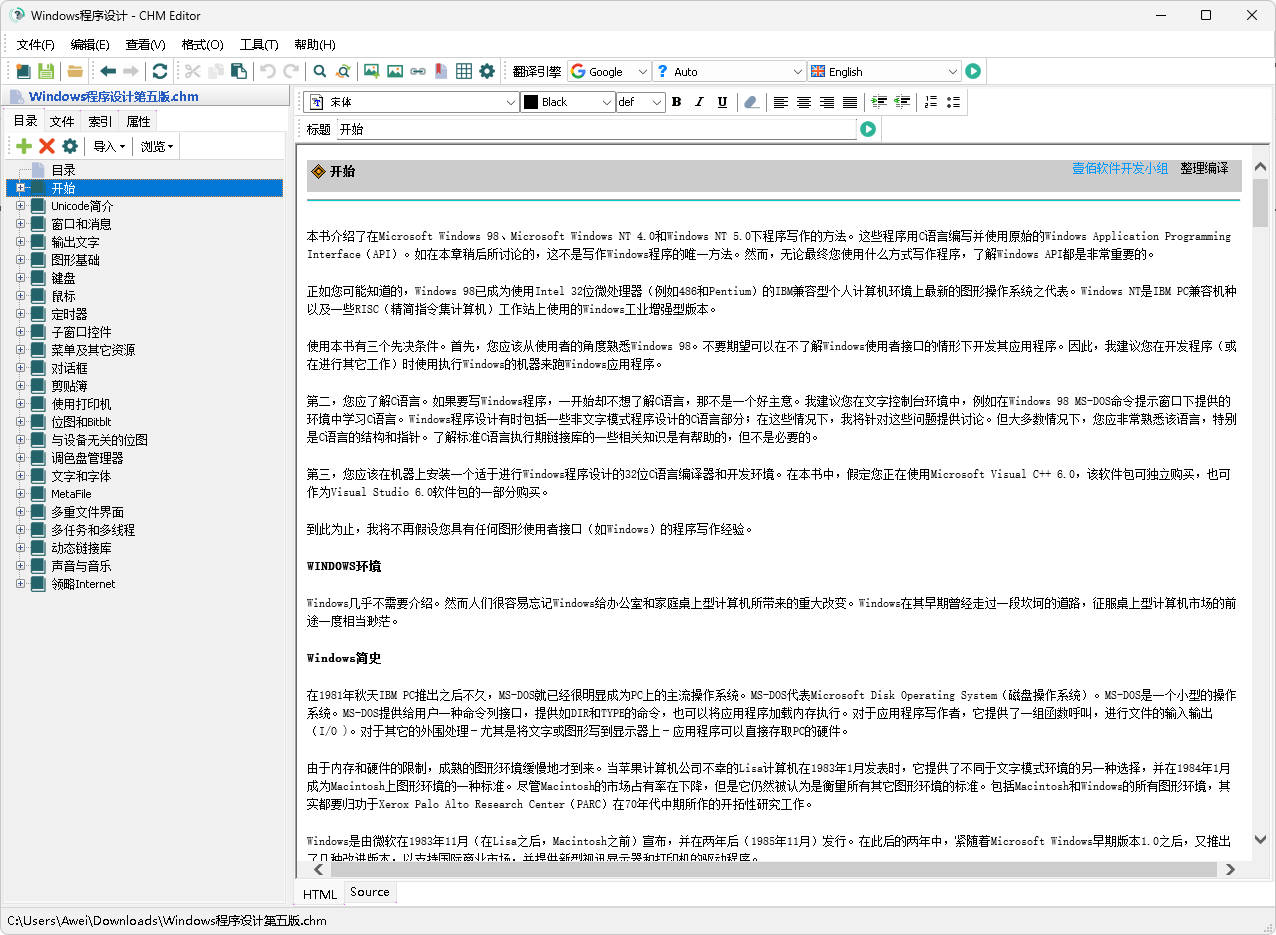Viewport: 1276px width, 935px height.
Task: Insert a hyperlink with chain icon
Action: [418, 71]
